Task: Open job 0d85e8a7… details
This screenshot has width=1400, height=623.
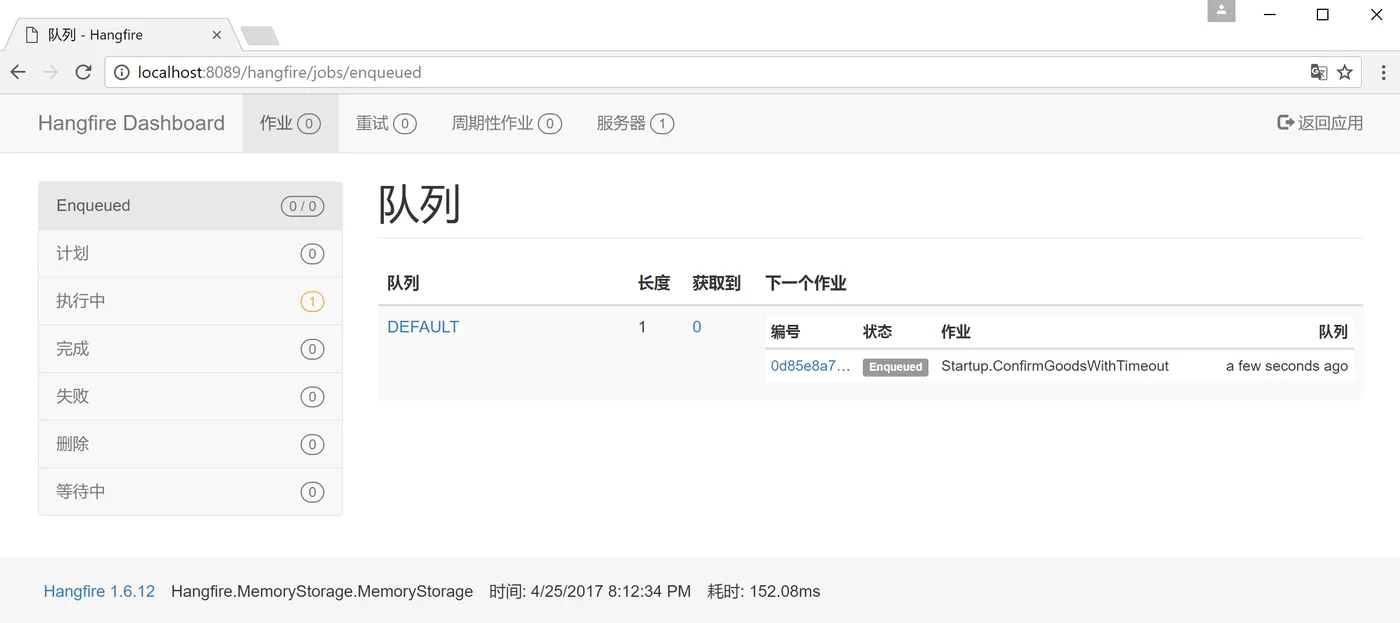Action: click(x=810, y=366)
